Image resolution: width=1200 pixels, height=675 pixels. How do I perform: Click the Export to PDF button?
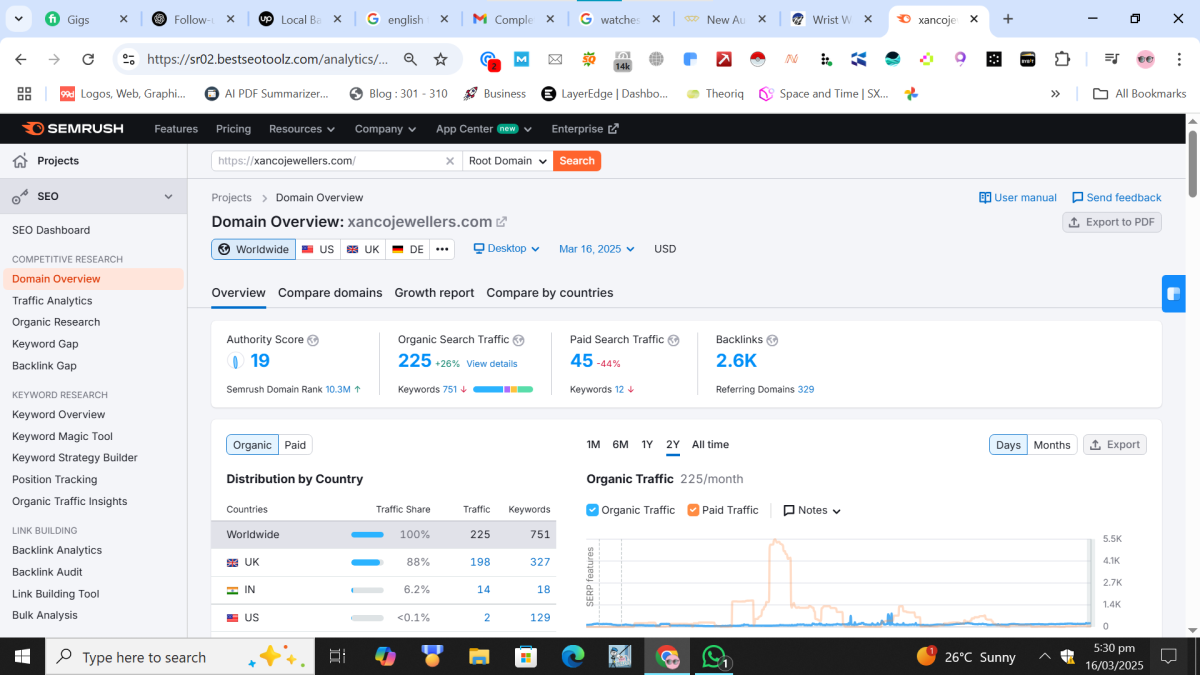coord(1111,222)
